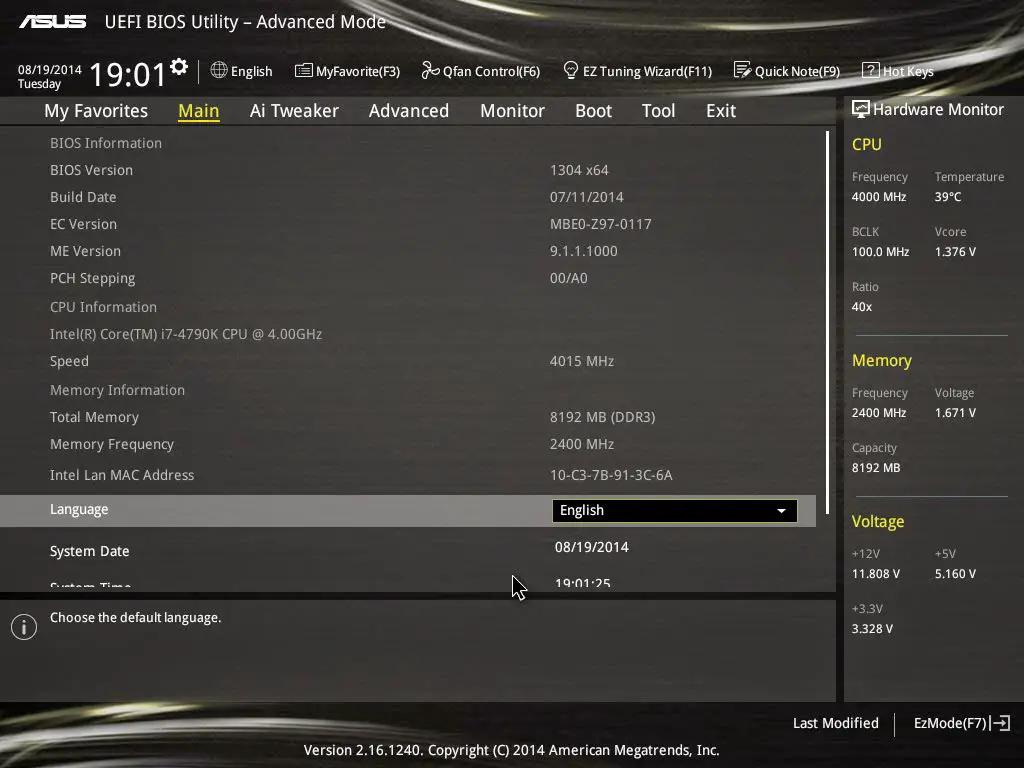Select the English language combo box
Screen dimensions: 1024x768
click(675, 511)
